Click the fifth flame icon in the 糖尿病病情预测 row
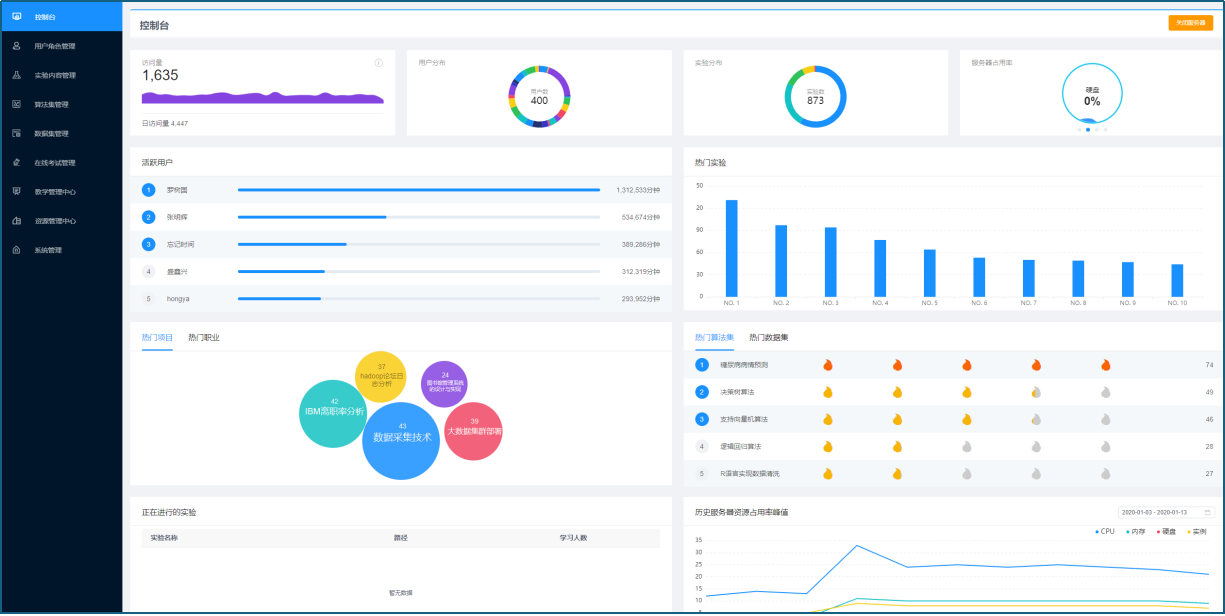This screenshot has height=616, width=1225. (x=1106, y=365)
